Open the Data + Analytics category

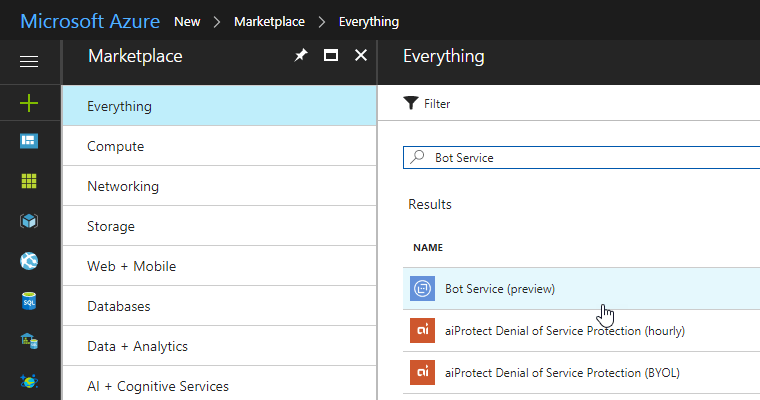pyautogui.click(x=137, y=346)
